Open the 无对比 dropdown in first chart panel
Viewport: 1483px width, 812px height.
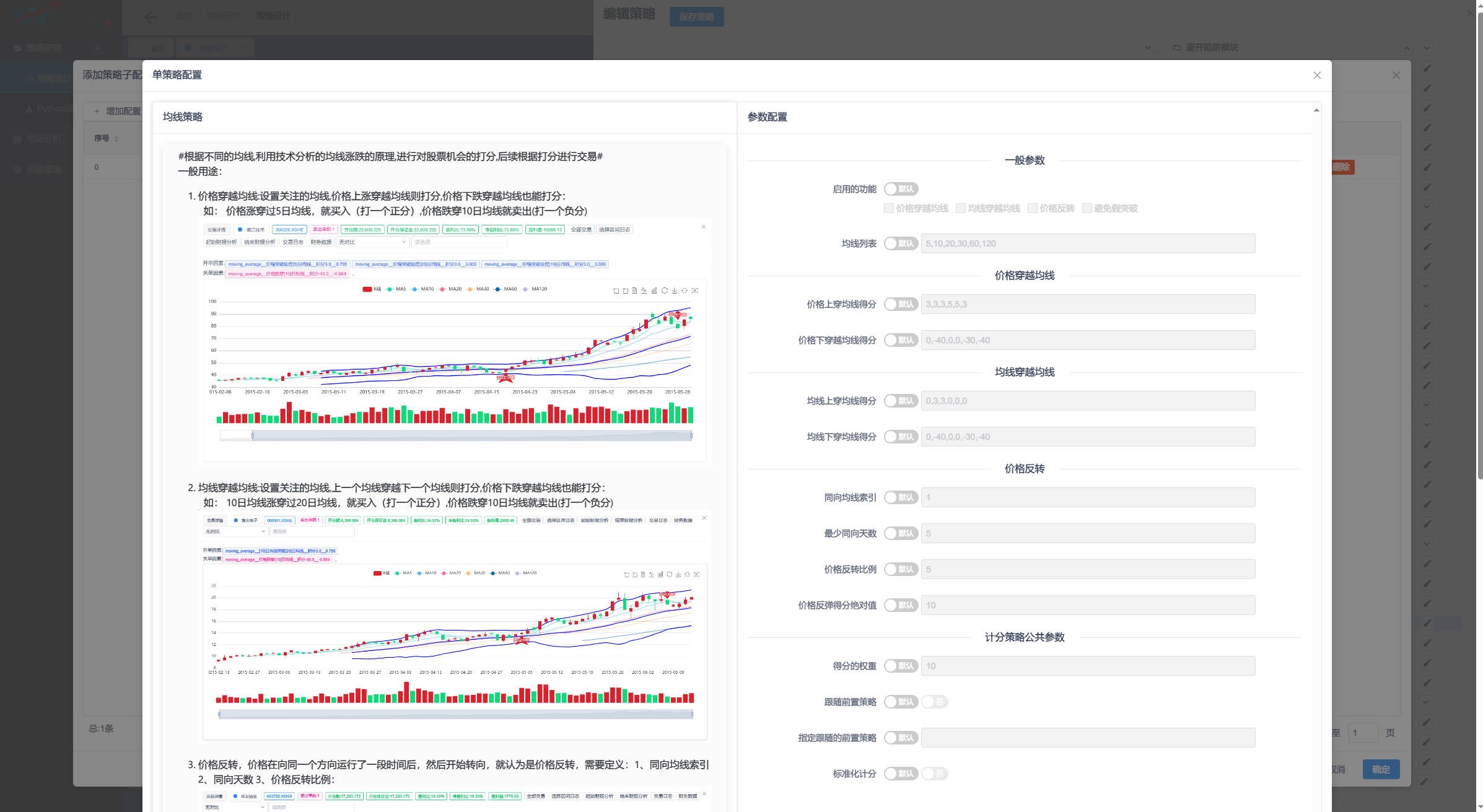point(372,242)
